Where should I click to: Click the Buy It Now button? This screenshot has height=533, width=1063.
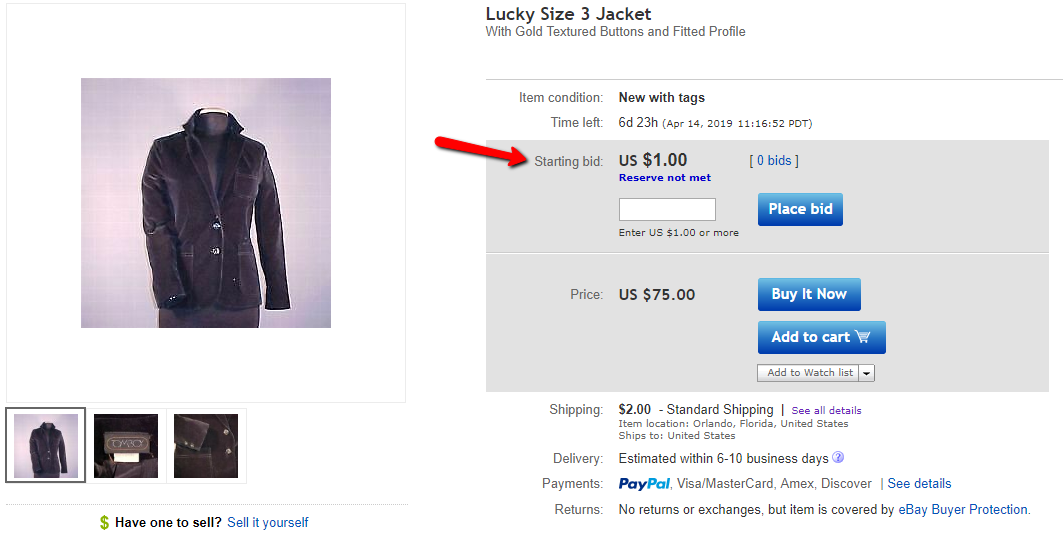pyautogui.click(x=809, y=294)
